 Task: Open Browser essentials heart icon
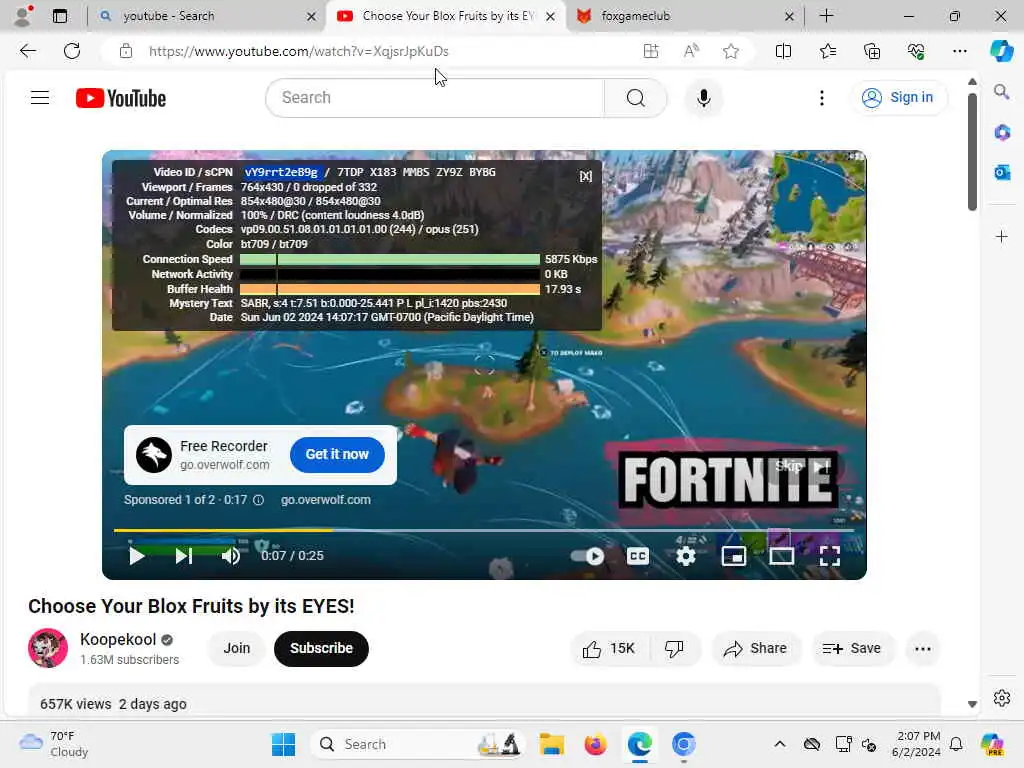click(916, 51)
